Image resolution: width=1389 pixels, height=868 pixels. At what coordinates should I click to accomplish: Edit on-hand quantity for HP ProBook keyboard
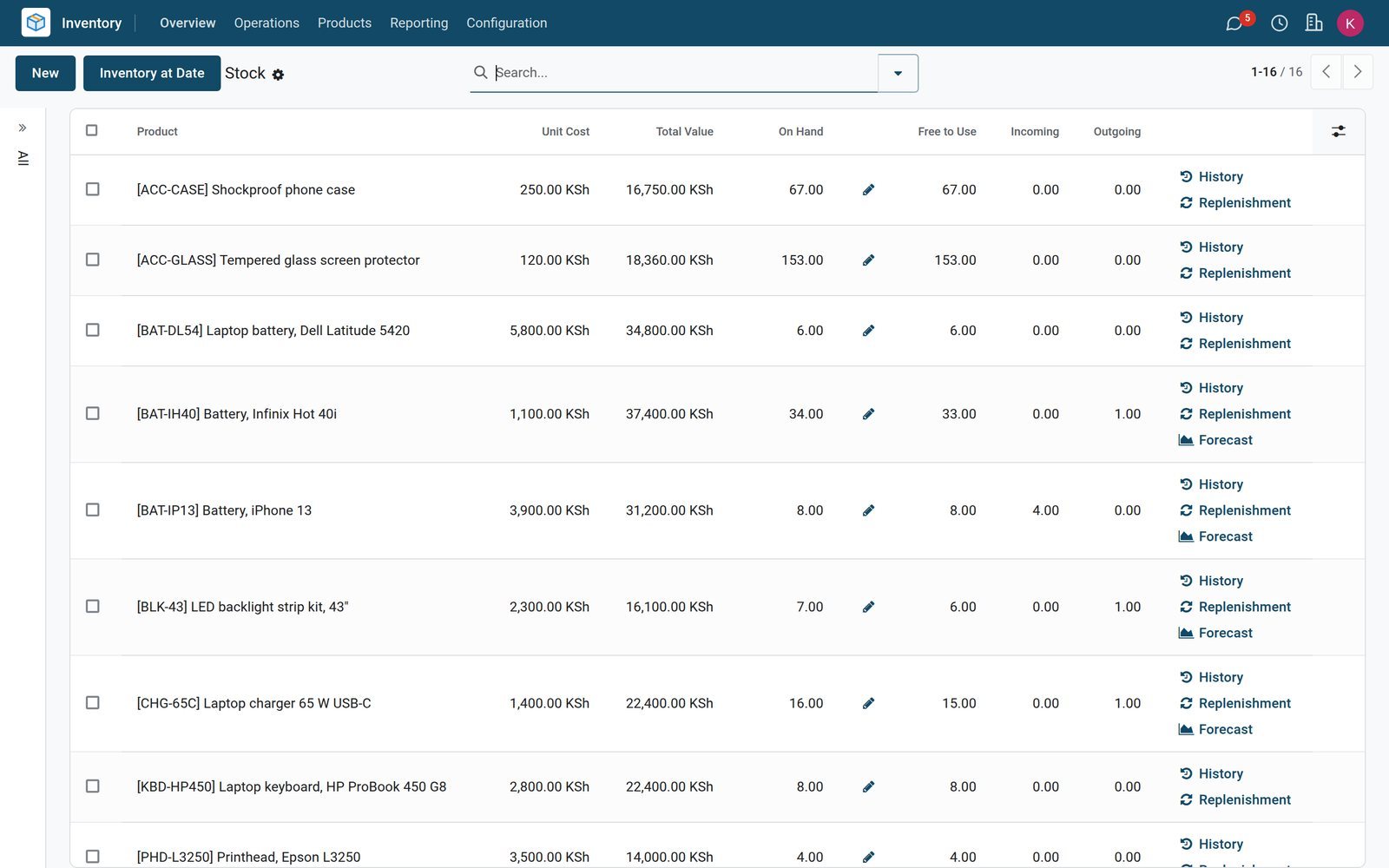[x=868, y=786]
